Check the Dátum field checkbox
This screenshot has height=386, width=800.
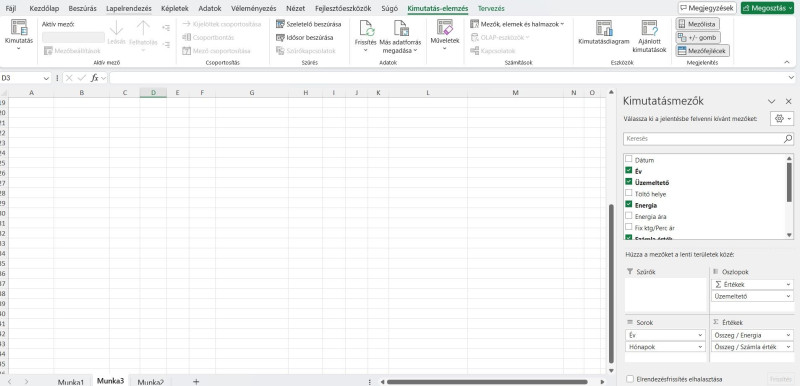tap(629, 159)
